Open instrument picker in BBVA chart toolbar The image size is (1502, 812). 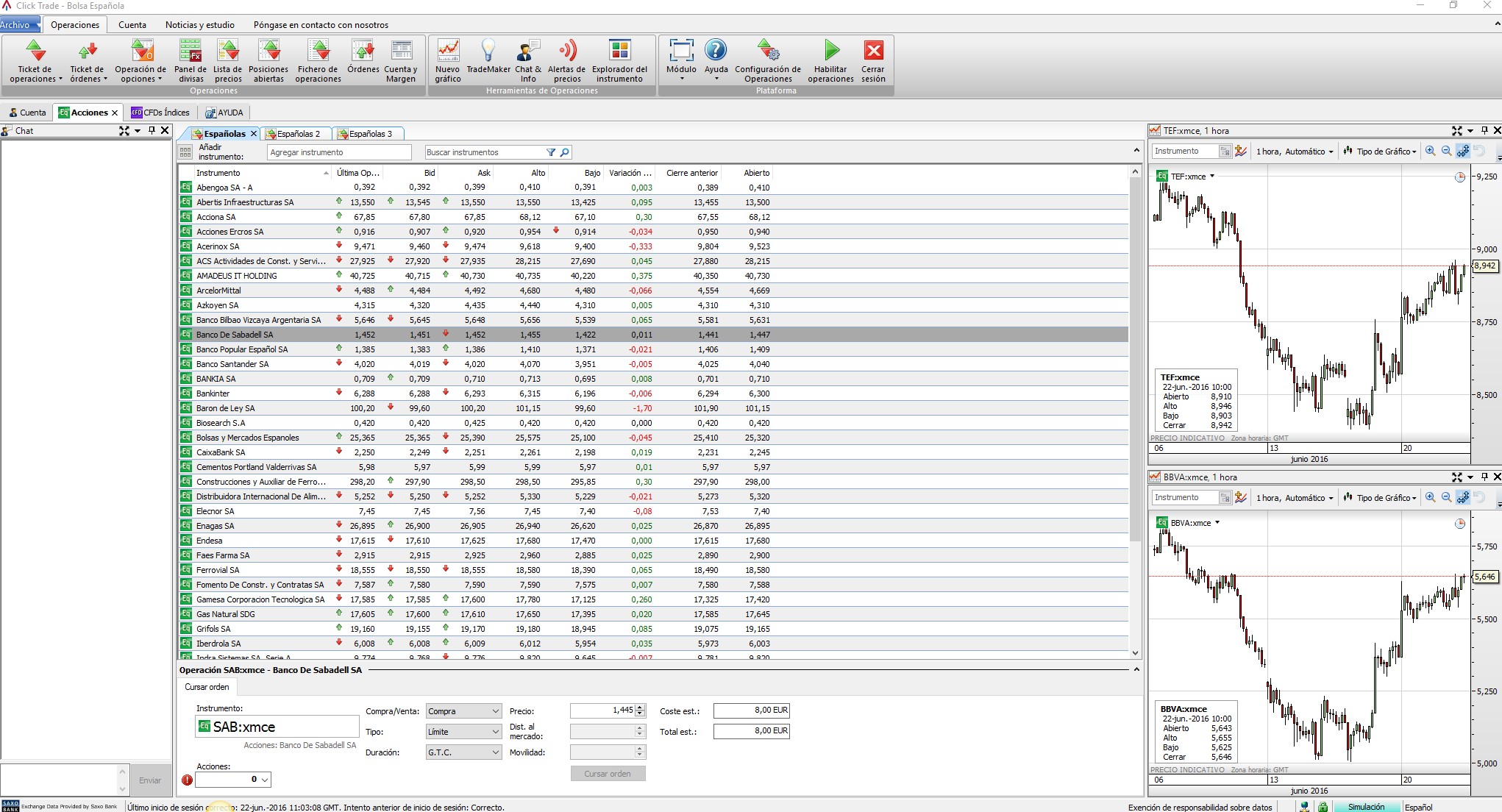(1225, 498)
